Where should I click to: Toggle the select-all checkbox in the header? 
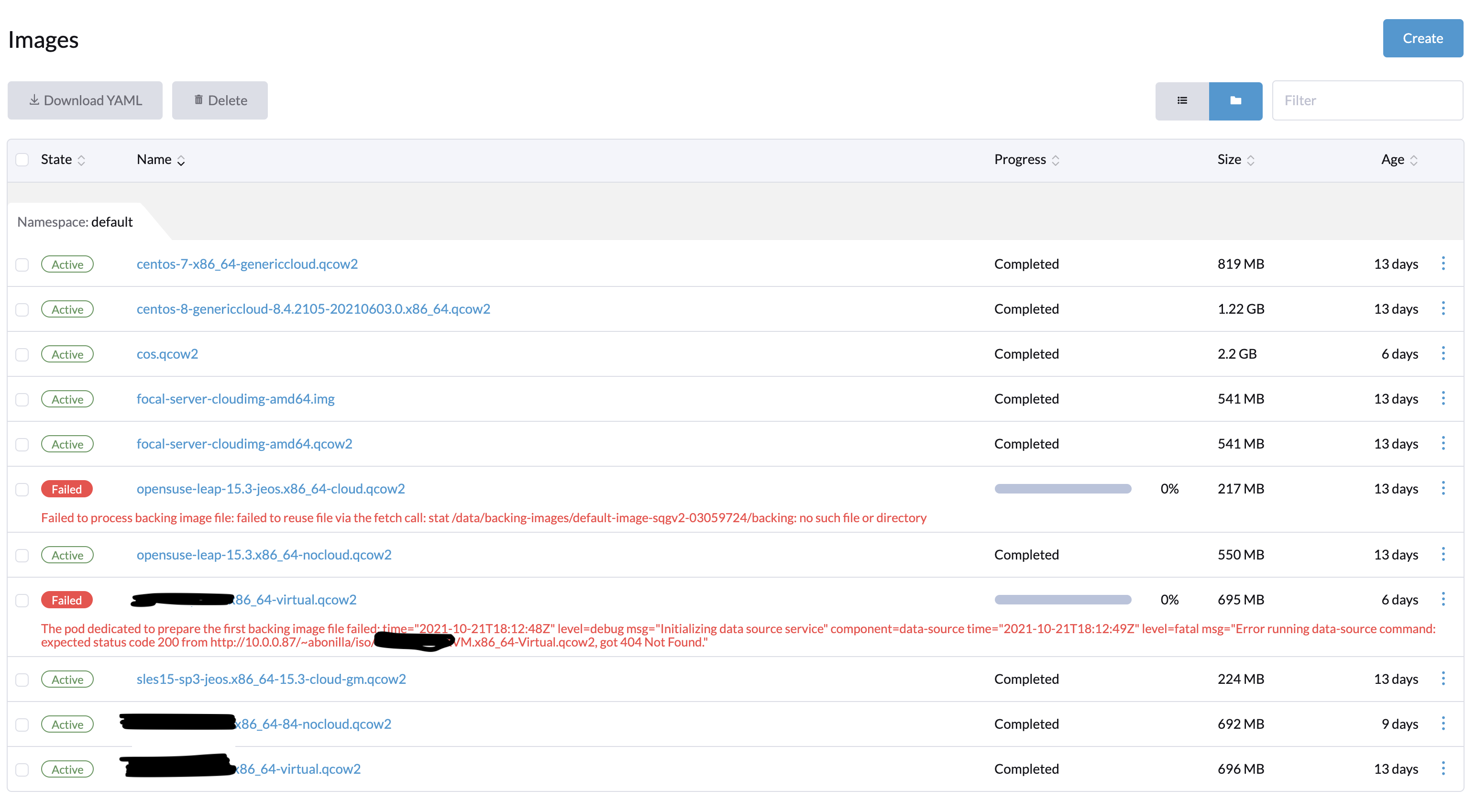22,159
